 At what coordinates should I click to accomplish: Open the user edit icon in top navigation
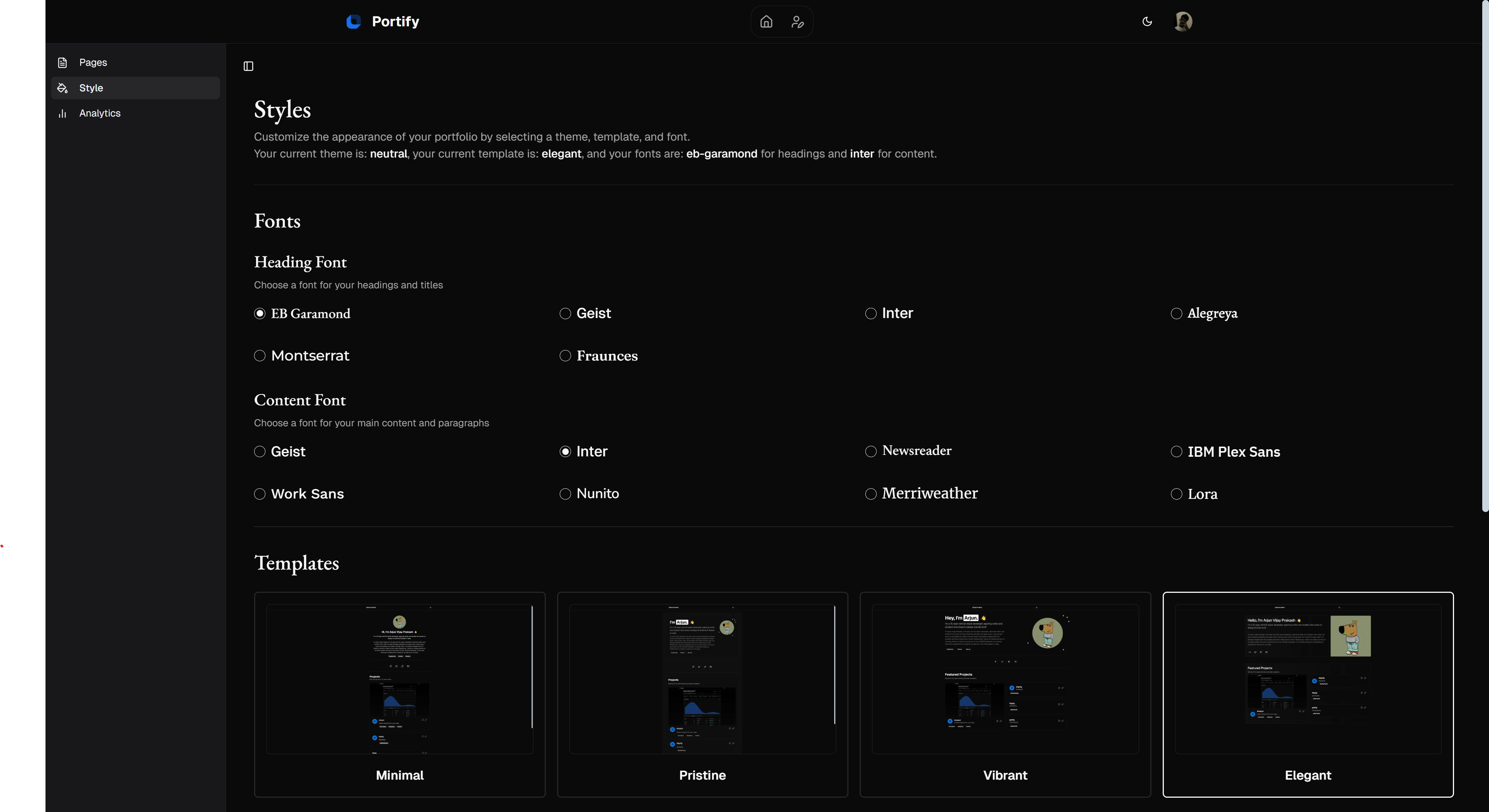798,22
